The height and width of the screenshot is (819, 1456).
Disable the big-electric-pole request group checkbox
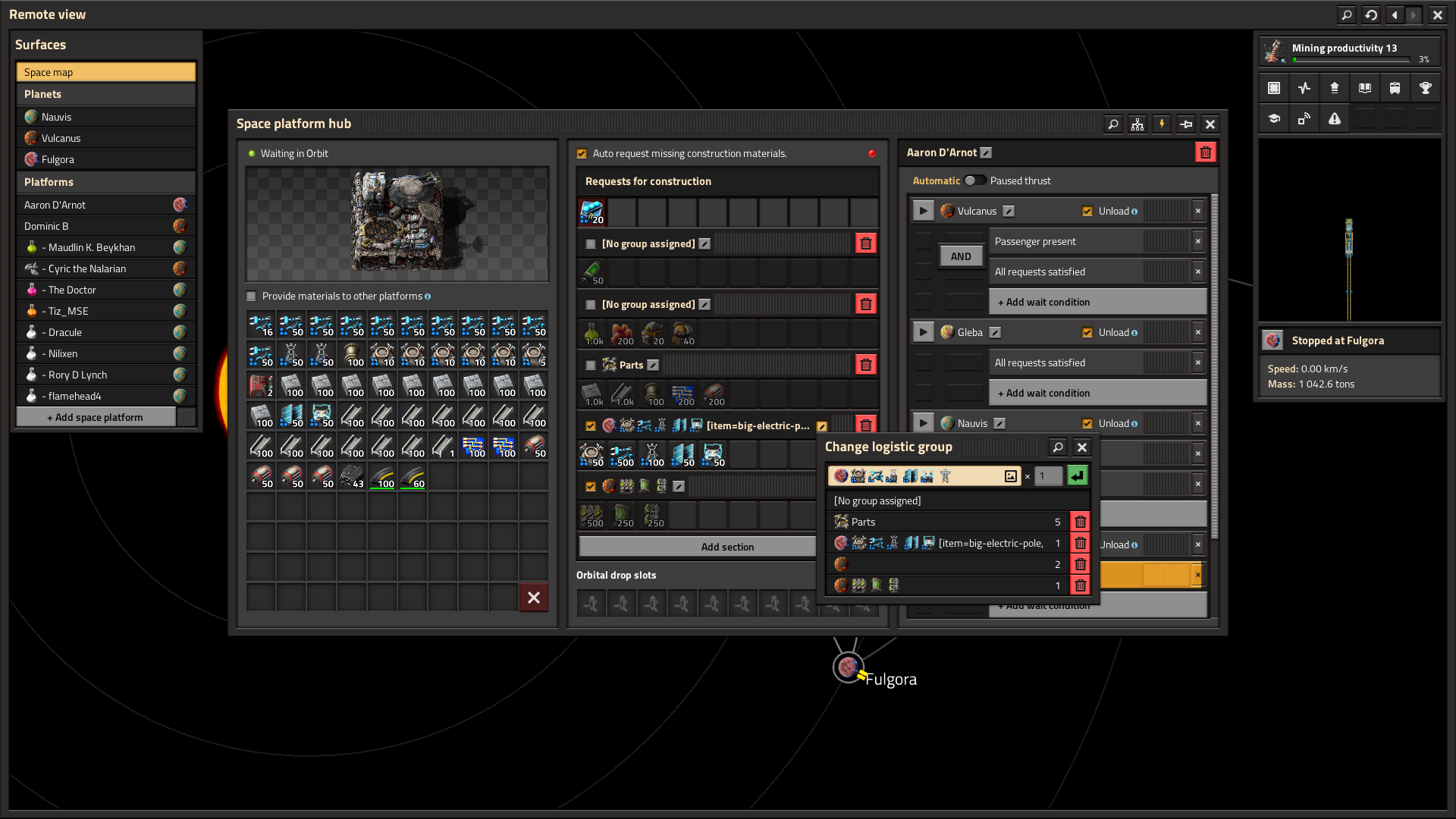pos(591,426)
